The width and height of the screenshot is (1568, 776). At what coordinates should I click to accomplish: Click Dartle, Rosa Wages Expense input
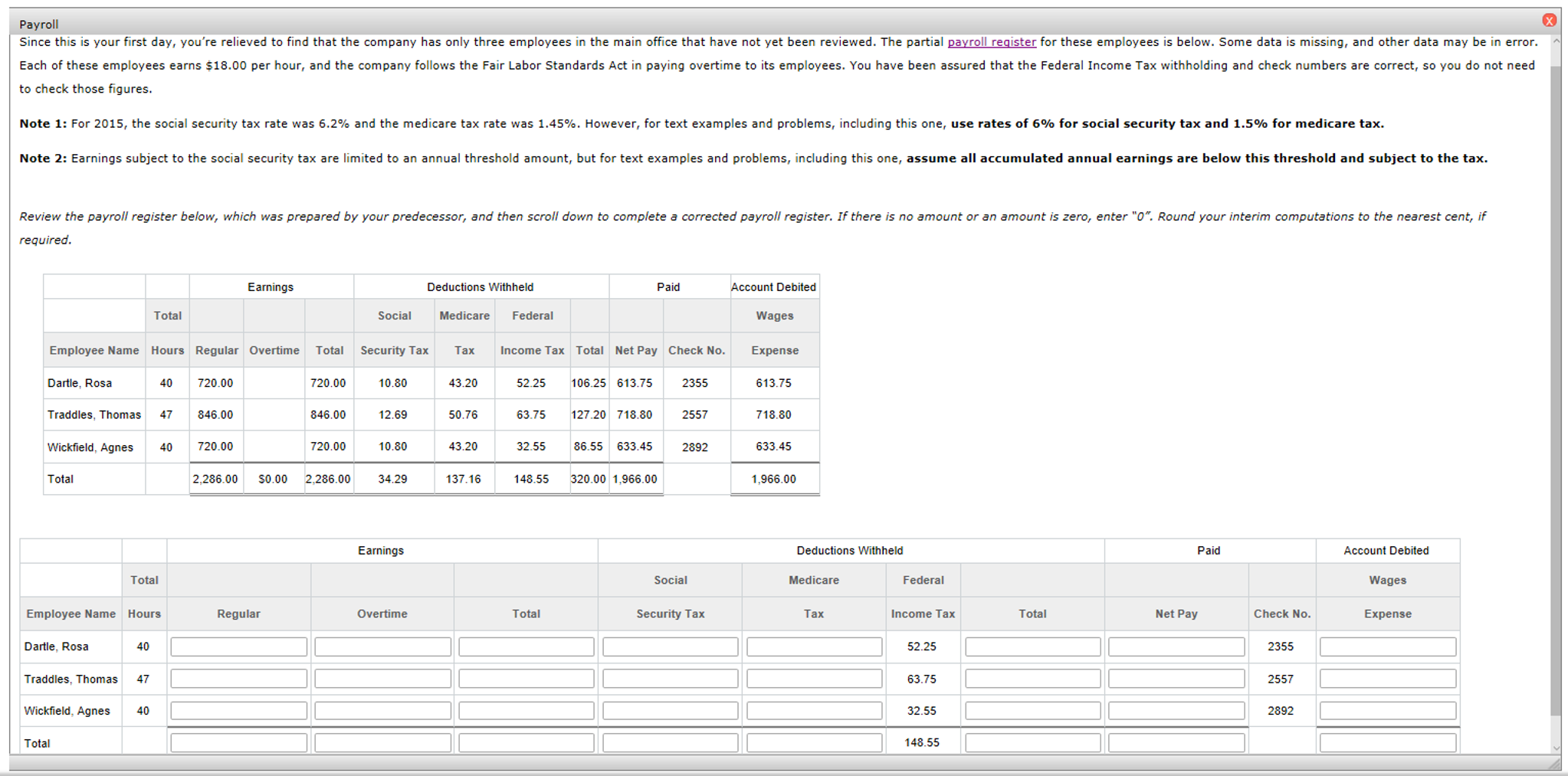1388,647
